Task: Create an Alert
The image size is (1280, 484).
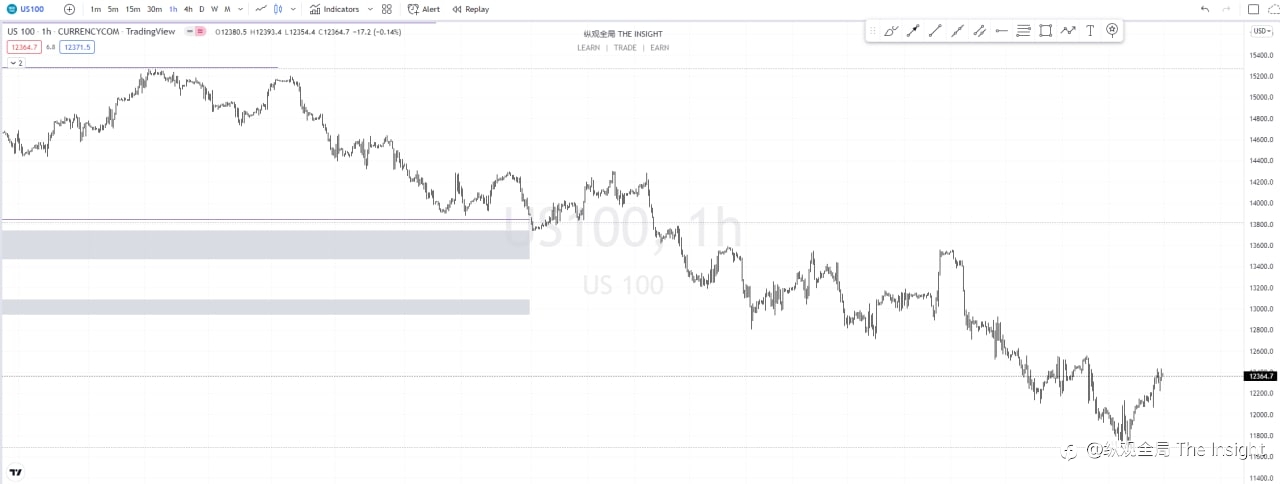Action: (x=424, y=9)
